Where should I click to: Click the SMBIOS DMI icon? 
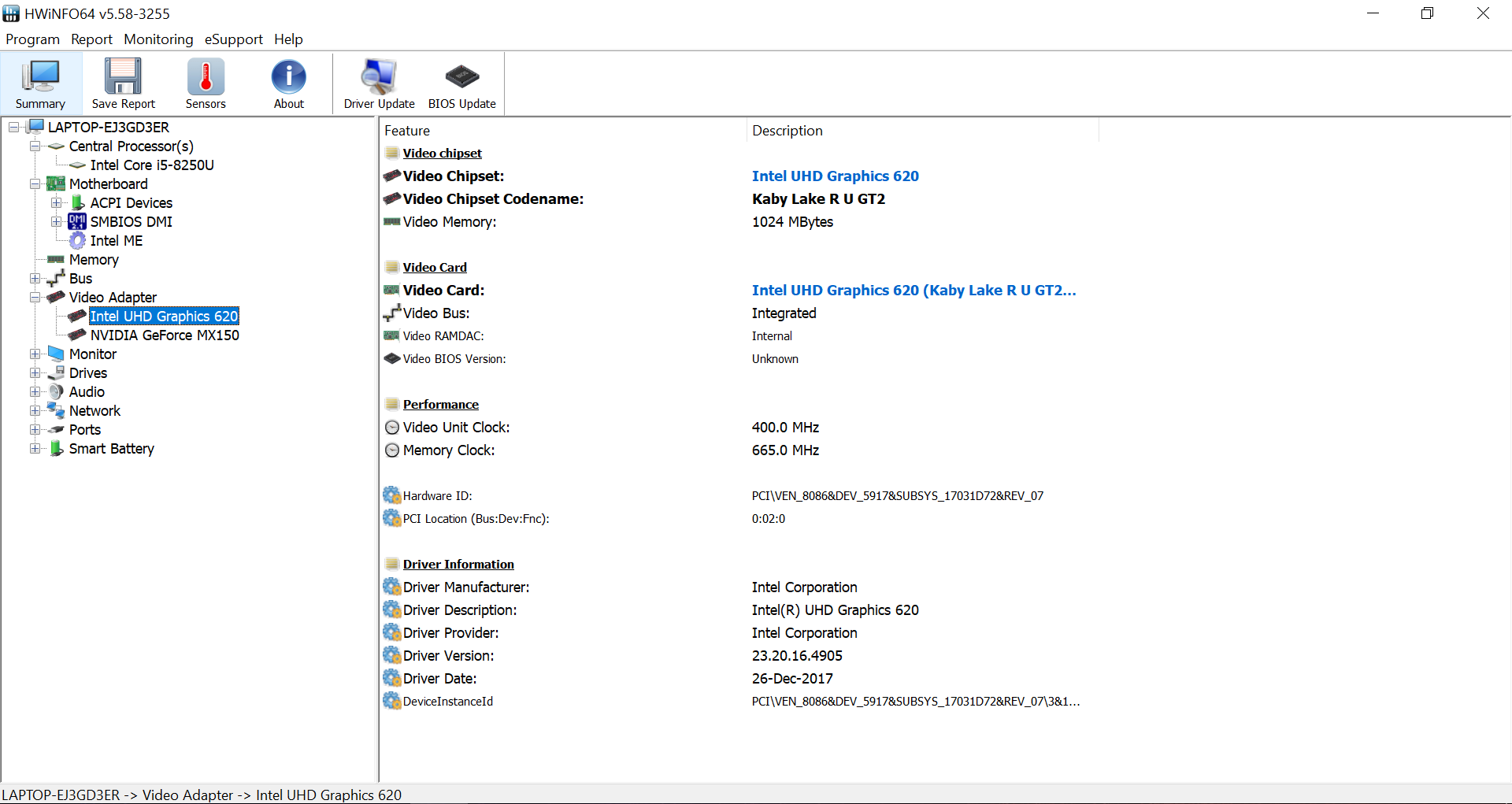tap(77, 222)
